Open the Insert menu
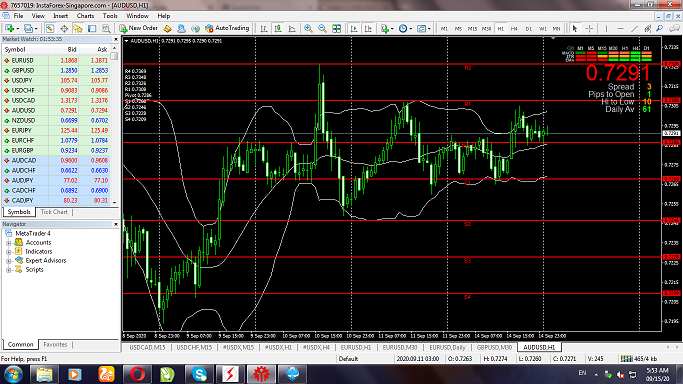 point(61,16)
